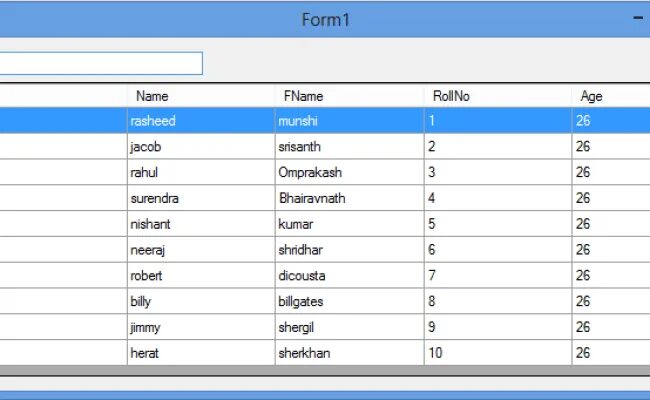Click the shridhar FName cell

(348, 250)
